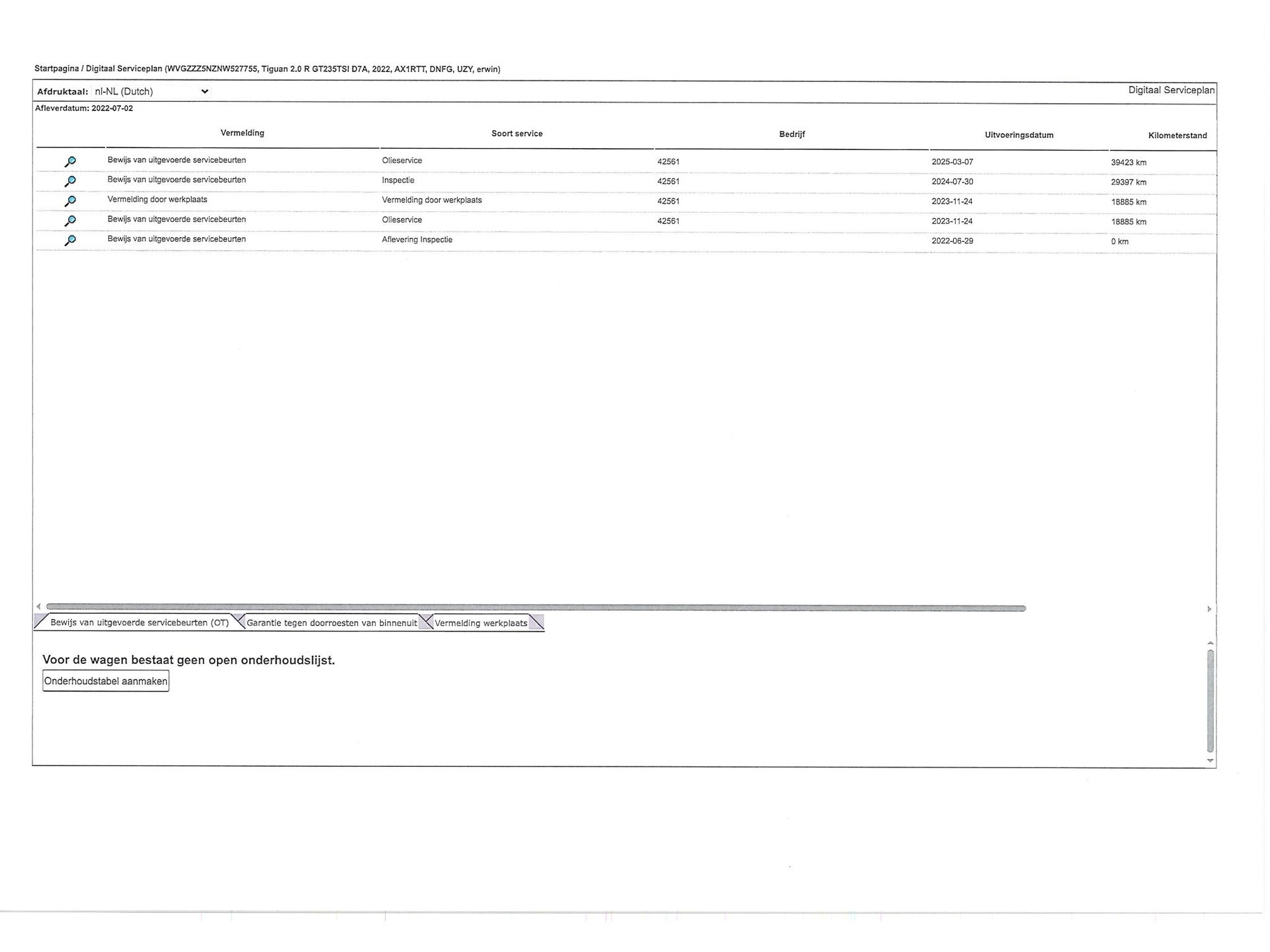Open the Afdruktaal language dropdown
Screen dimensions: 1270x952
(x=151, y=91)
